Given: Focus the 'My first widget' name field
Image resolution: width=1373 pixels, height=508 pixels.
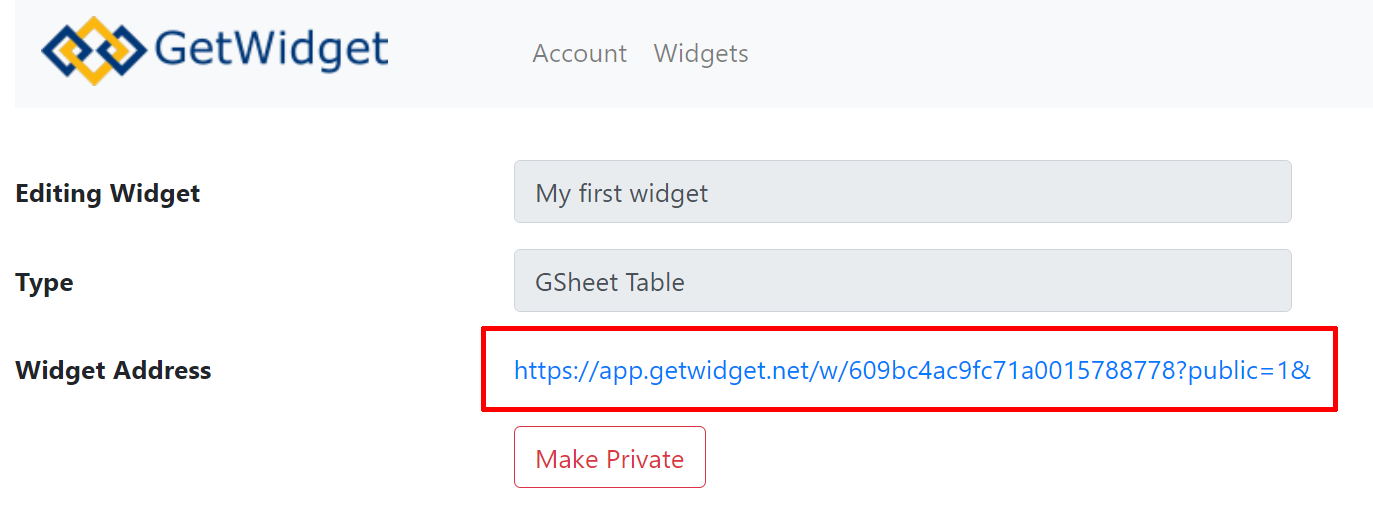Looking at the screenshot, I should coord(902,192).
